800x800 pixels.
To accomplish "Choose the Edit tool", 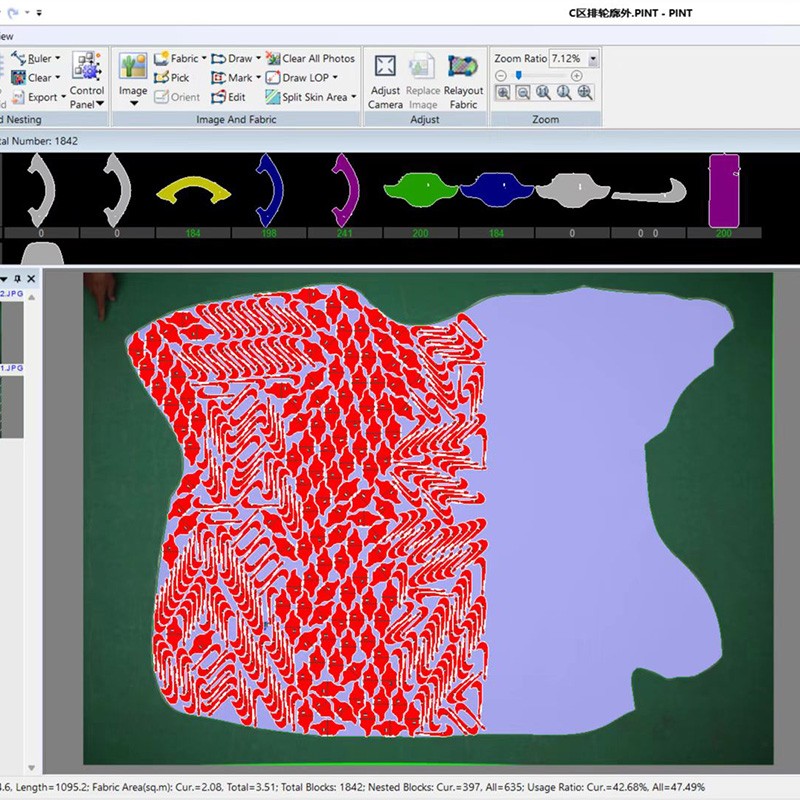I will (229, 97).
